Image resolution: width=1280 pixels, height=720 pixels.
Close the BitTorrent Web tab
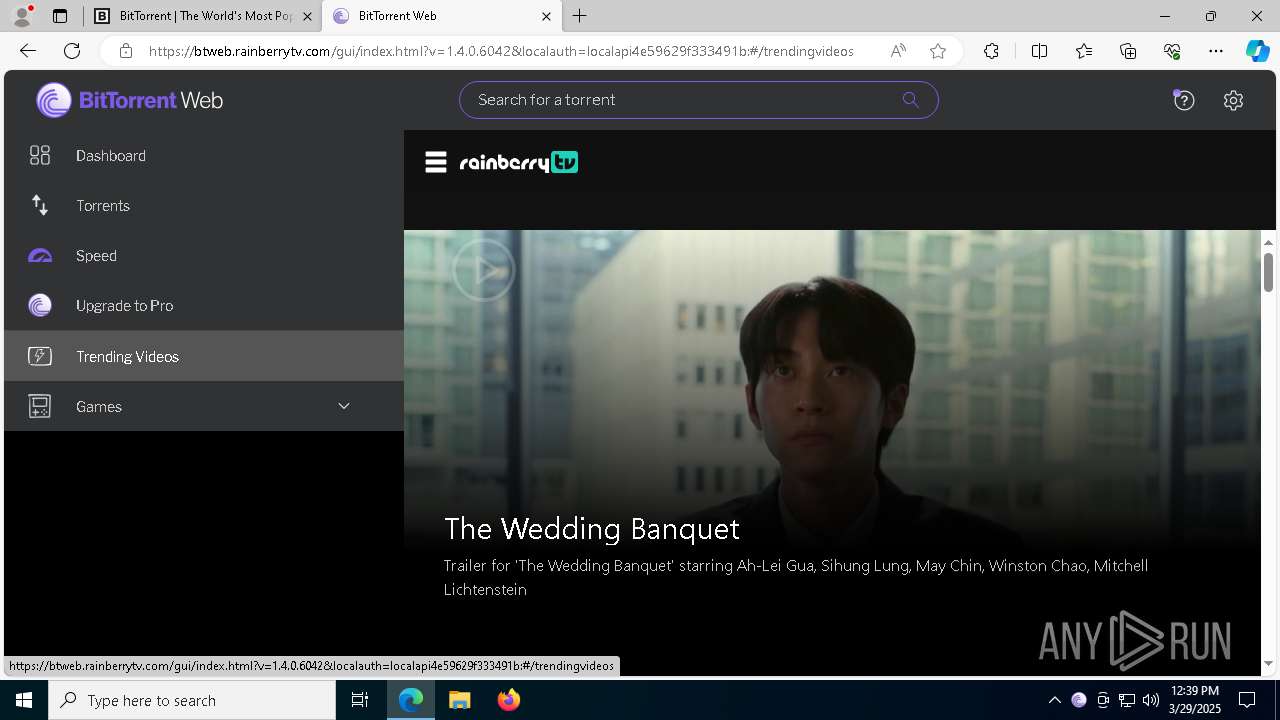point(546,16)
